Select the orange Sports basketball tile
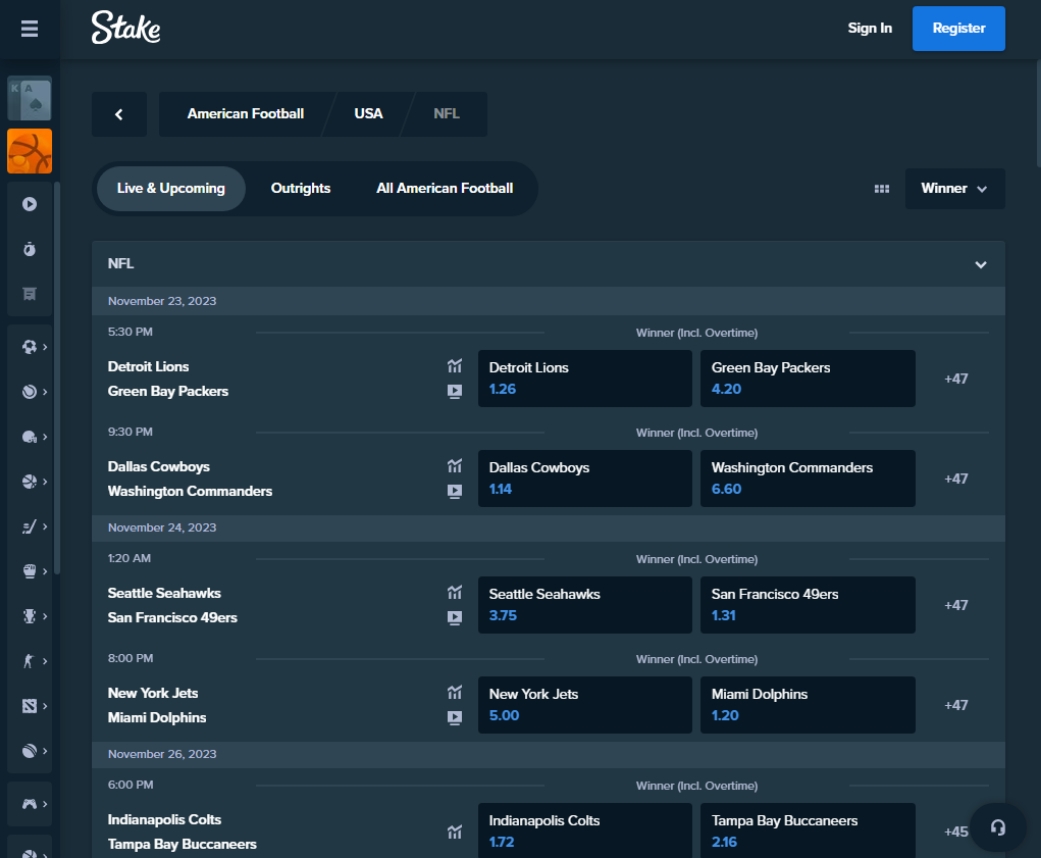 (x=29, y=151)
